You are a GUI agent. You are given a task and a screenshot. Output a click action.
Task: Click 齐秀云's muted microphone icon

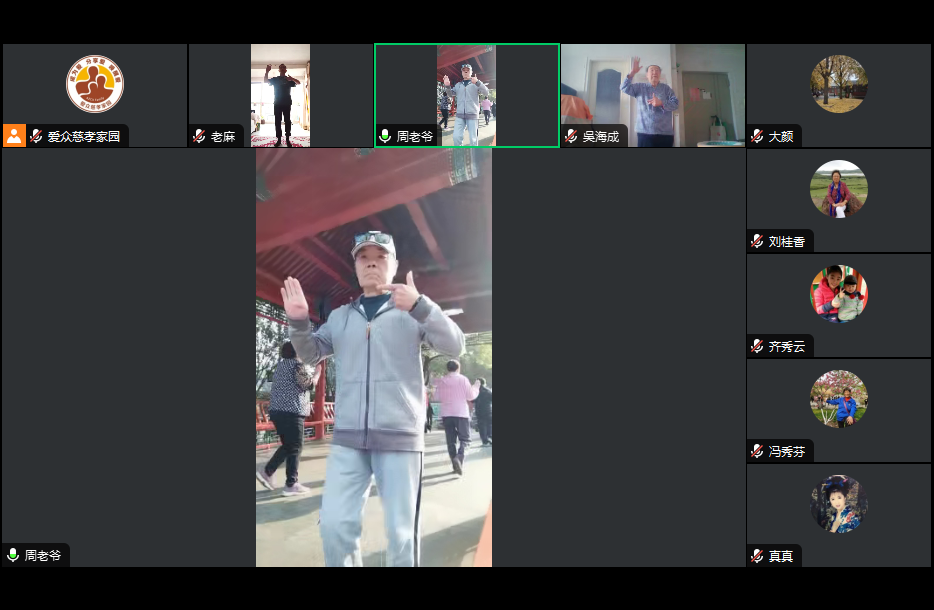757,346
